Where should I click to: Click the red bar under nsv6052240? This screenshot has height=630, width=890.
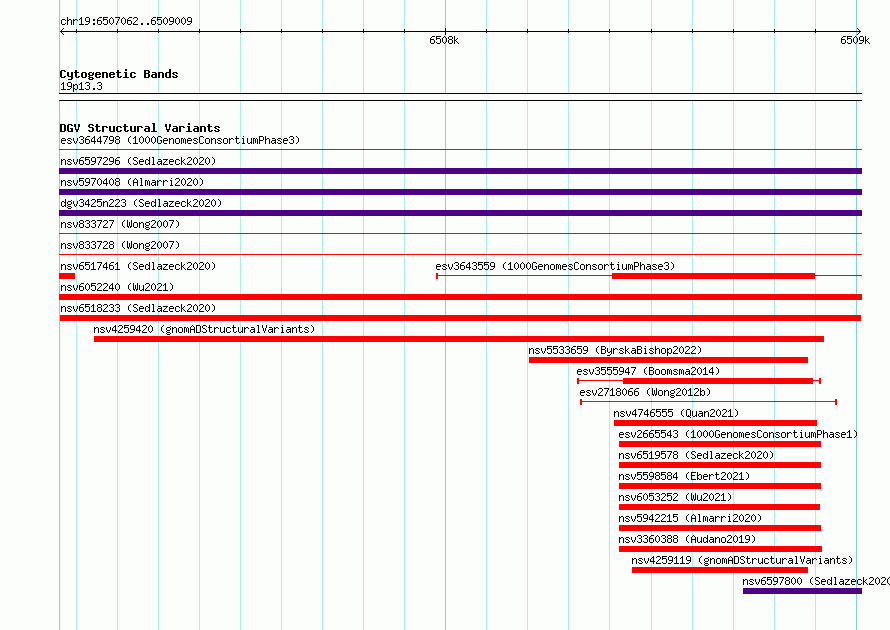[460, 297]
